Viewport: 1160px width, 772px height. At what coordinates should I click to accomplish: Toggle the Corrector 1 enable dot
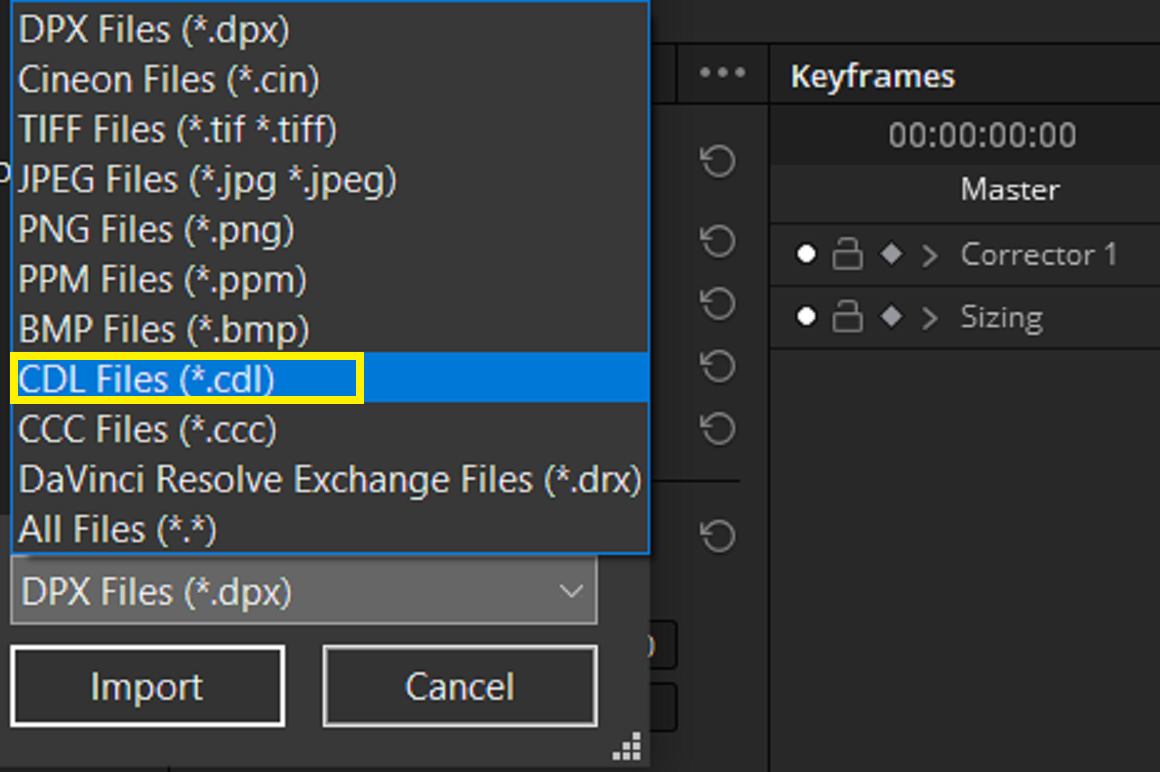(806, 254)
